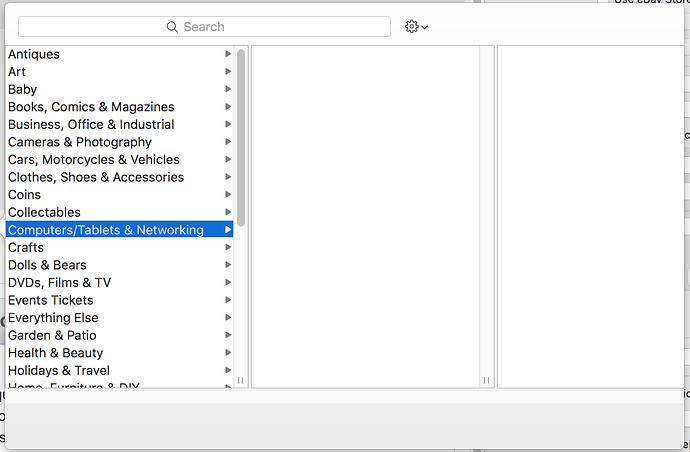Image resolution: width=690 pixels, height=452 pixels.
Task: Select the Dolls & Bears category
Action: click(119, 265)
